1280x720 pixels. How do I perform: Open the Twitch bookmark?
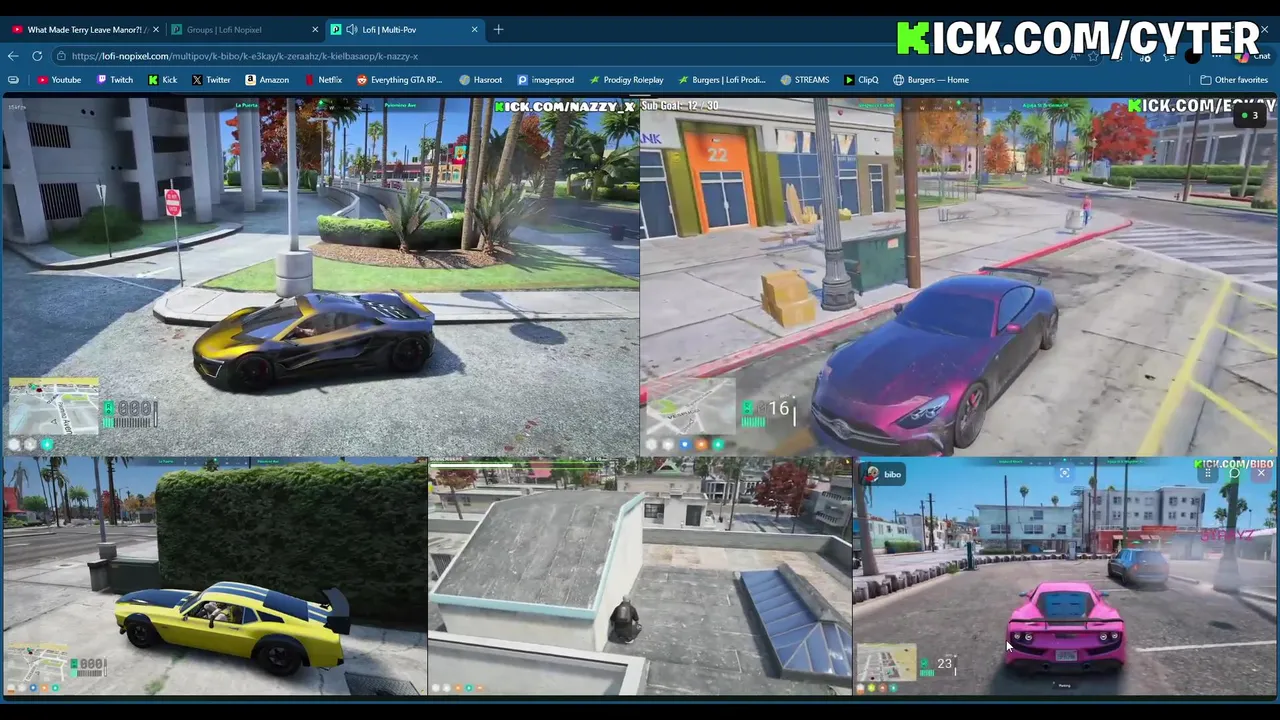click(114, 80)
